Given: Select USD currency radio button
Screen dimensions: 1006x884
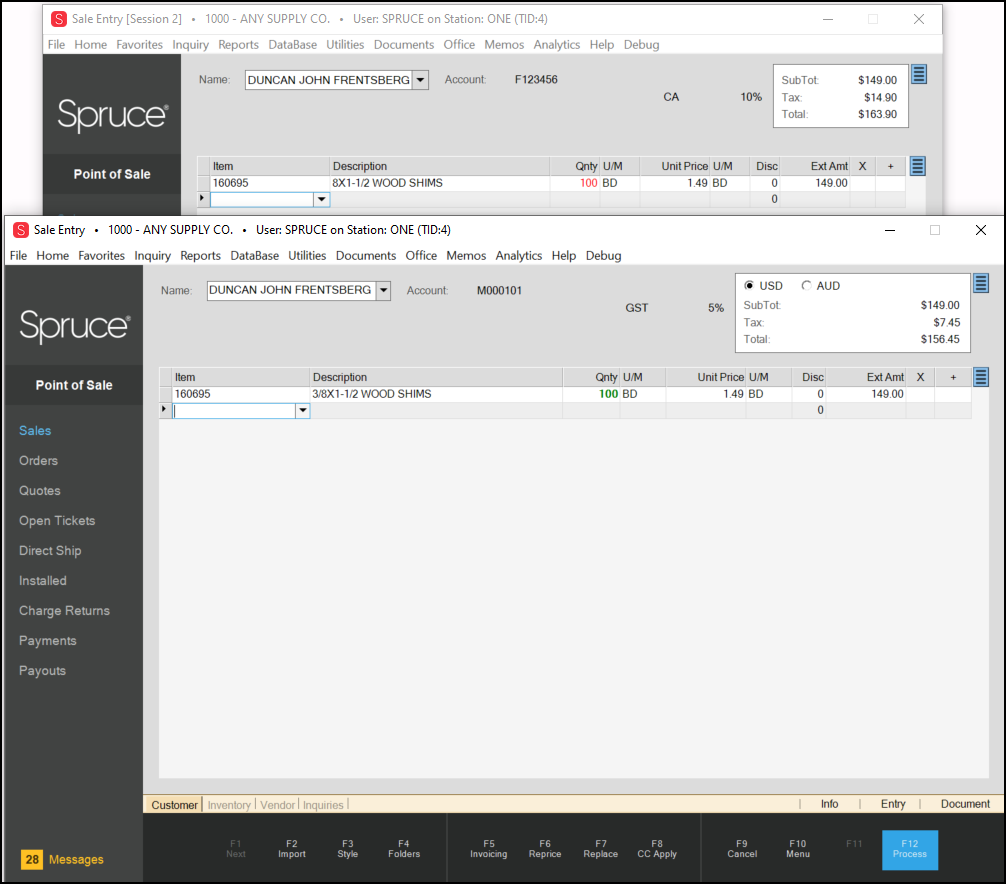Looking at the screenshot, I should (749, 285).
